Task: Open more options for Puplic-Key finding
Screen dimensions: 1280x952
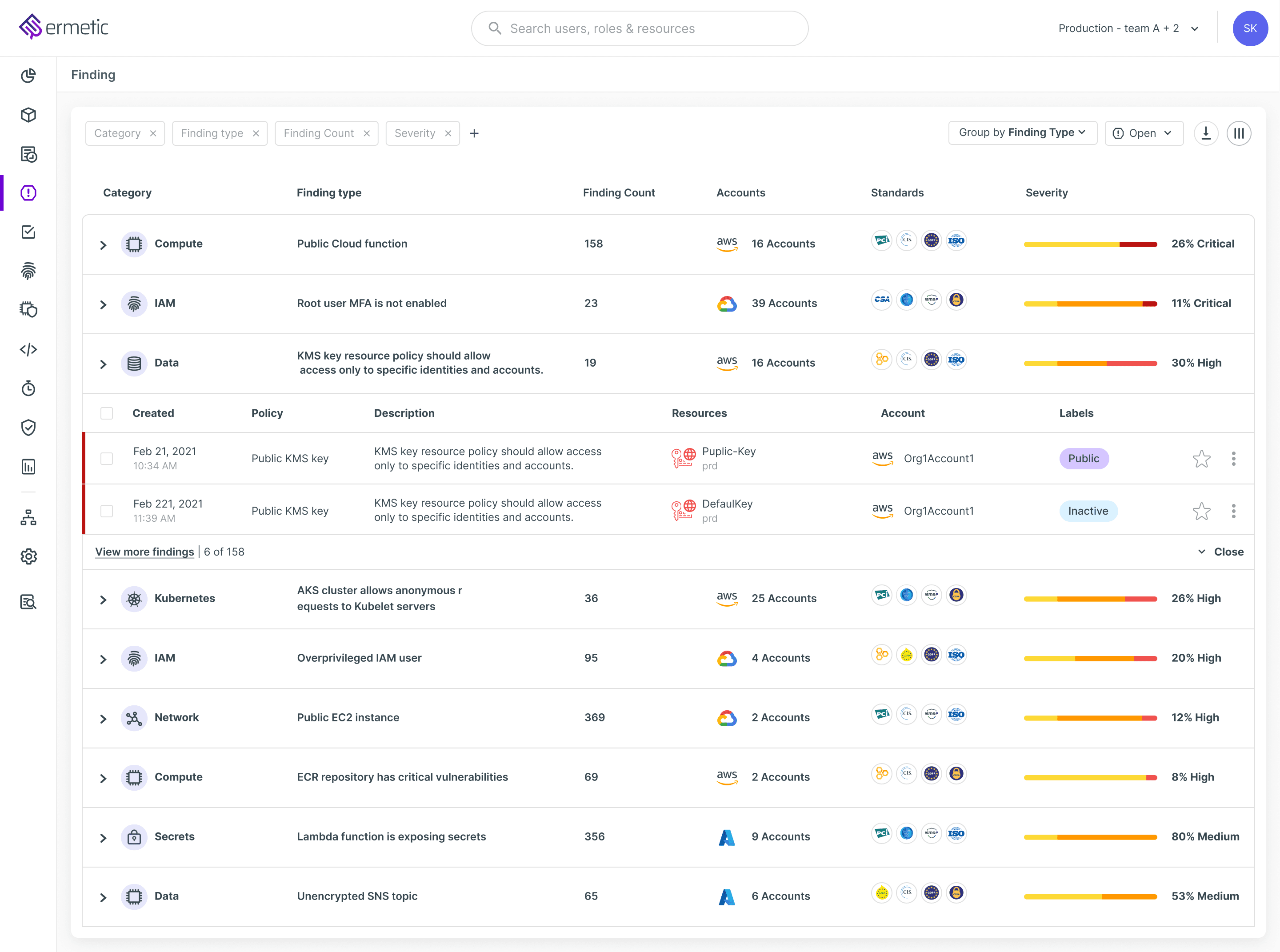Action: pos(1233,459)
